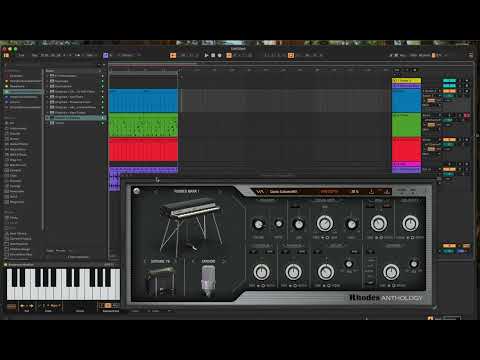Click the highlighted preset row in the browser list
The width and height of the screenshot is (480, 360).
pos(75,118)
